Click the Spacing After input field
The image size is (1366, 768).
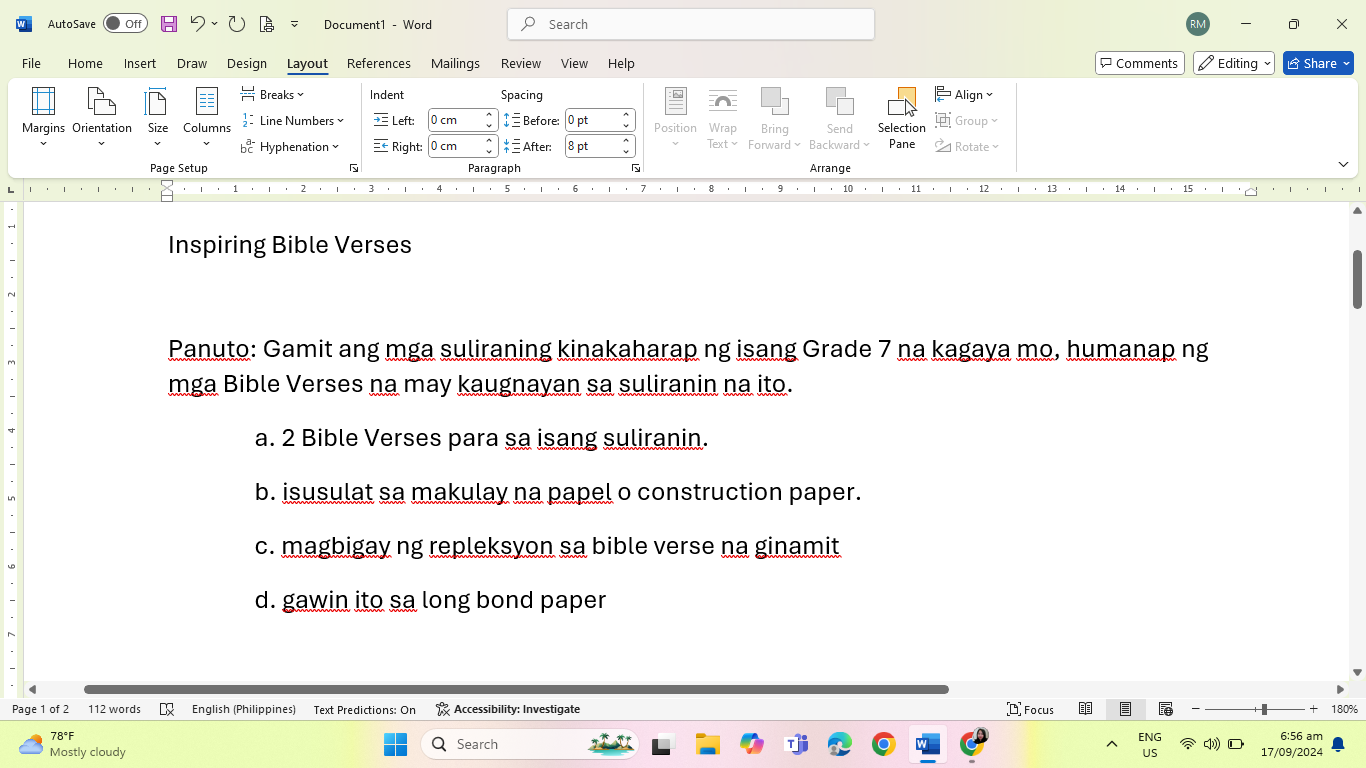(x=592, y=146)
